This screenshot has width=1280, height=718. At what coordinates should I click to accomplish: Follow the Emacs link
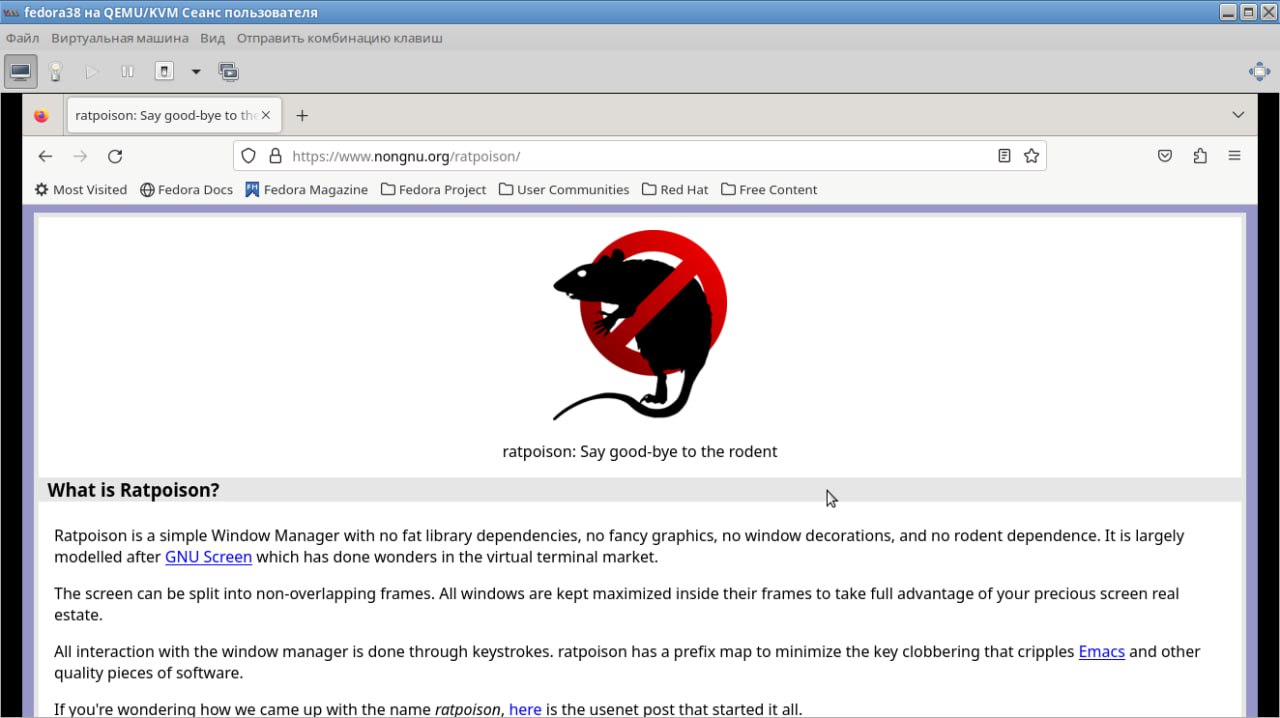(1101, 651)
